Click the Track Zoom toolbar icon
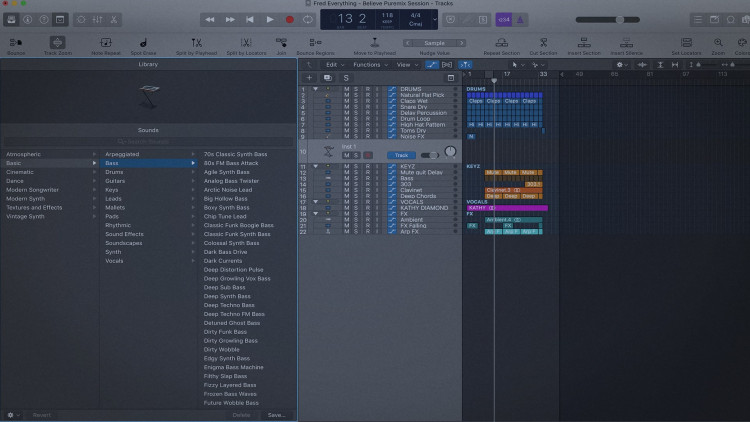The image size is (750, 422). (57, 45)
